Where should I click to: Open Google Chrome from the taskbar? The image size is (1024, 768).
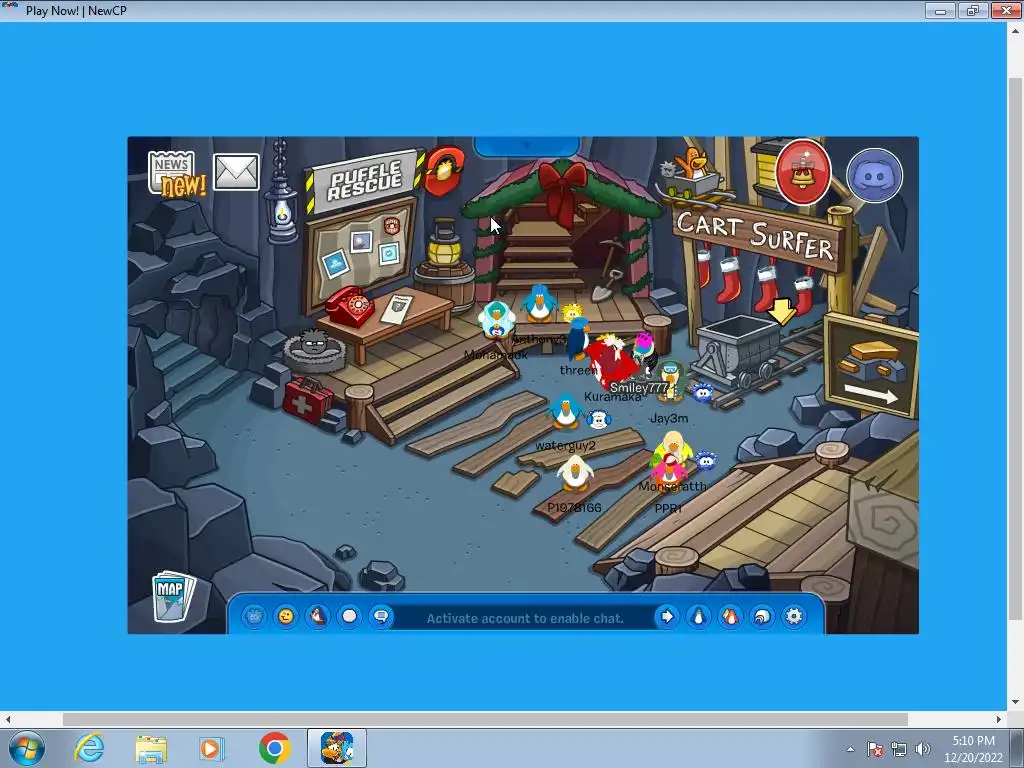(274, 748)
